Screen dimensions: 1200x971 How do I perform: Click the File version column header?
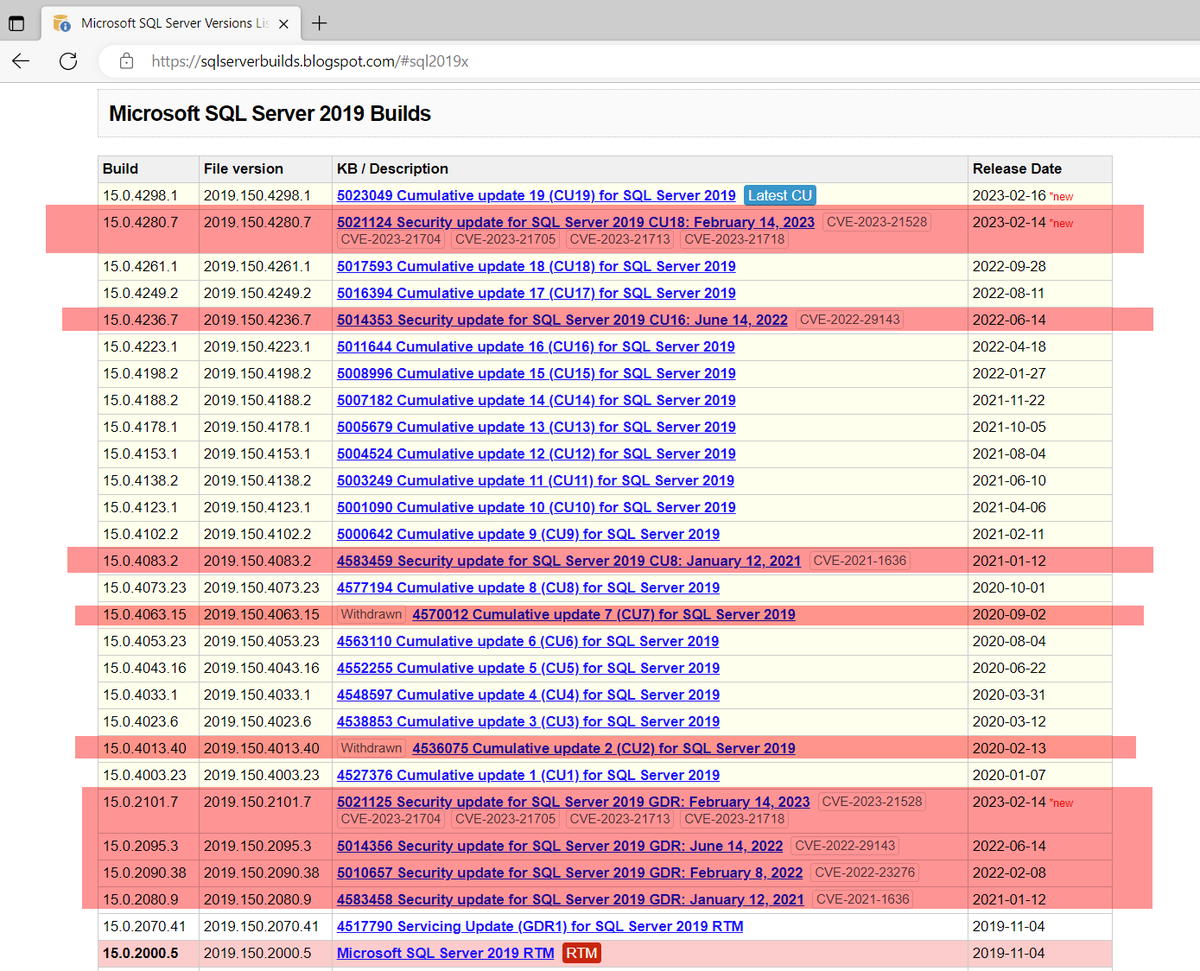[x=265, y=169]
